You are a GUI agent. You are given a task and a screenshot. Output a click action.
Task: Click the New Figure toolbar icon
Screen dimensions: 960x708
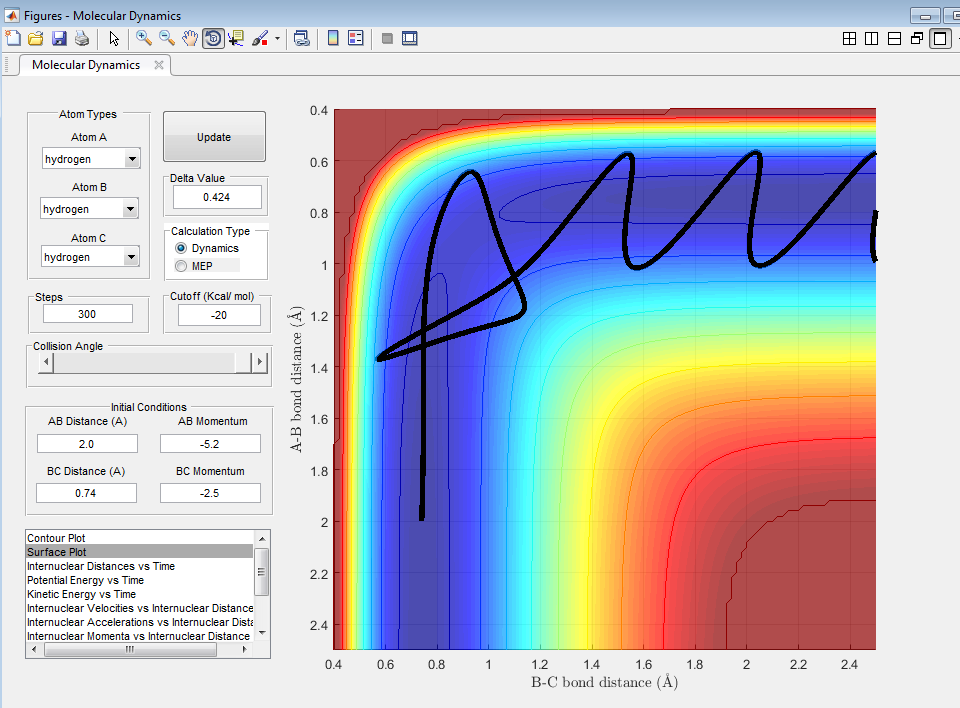tap(13, 39)
